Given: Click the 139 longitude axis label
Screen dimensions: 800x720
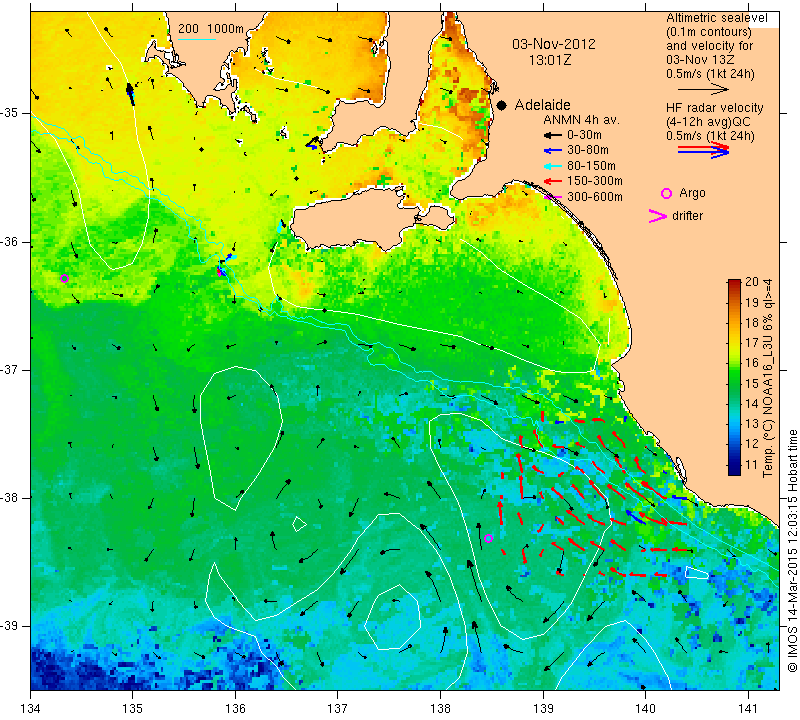Looking at the screenshot, I should (543, 709).
